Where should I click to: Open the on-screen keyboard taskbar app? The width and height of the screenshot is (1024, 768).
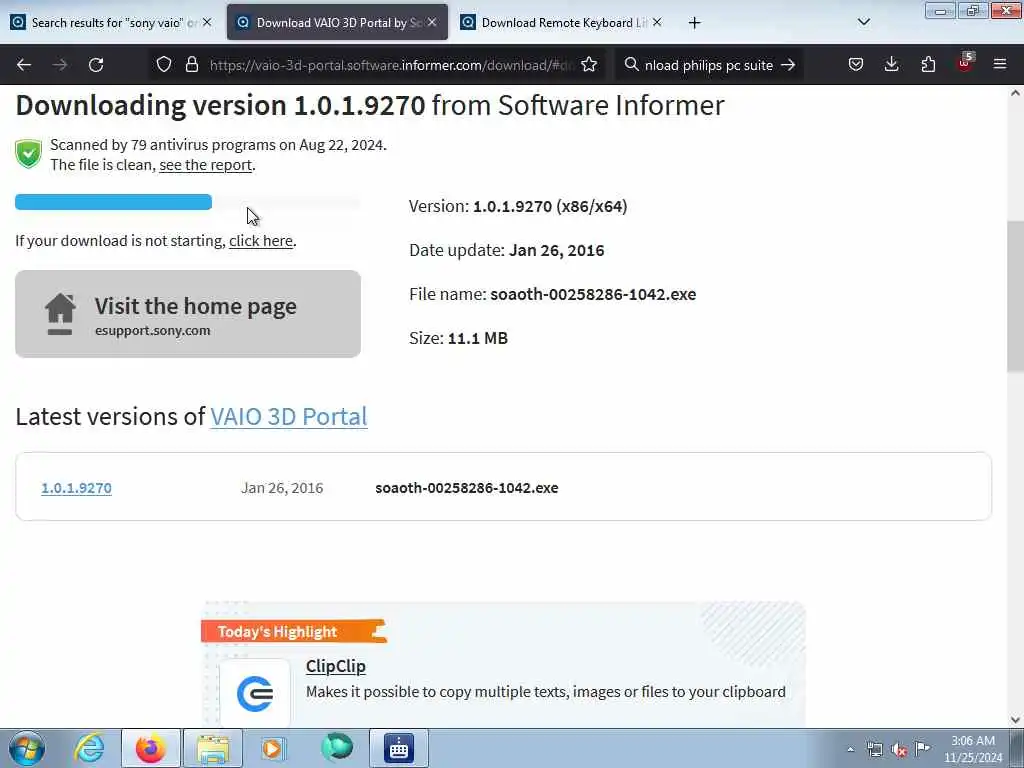click(x=399, y=748)
